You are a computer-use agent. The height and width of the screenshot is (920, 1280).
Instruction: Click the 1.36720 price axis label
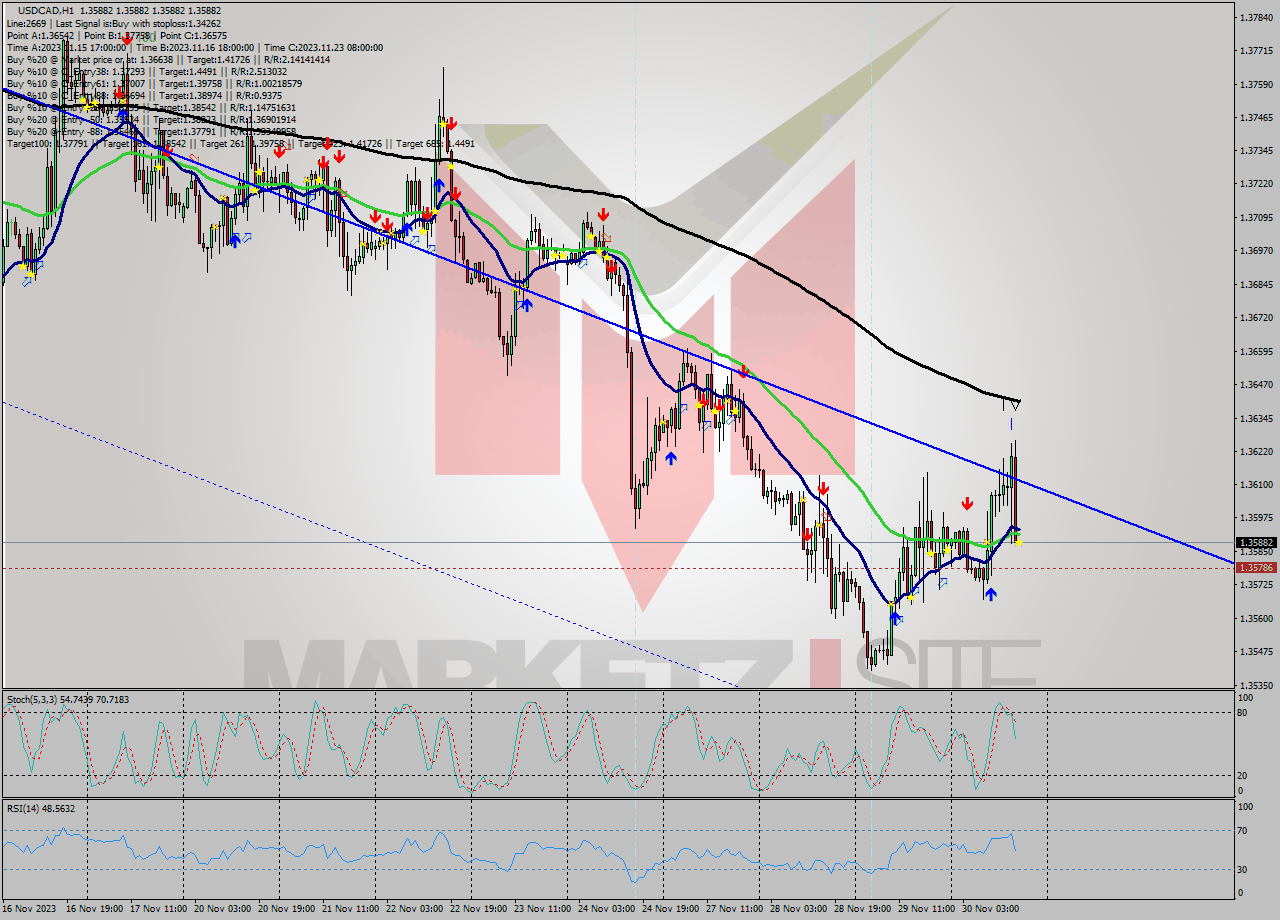coord(1257,317)
